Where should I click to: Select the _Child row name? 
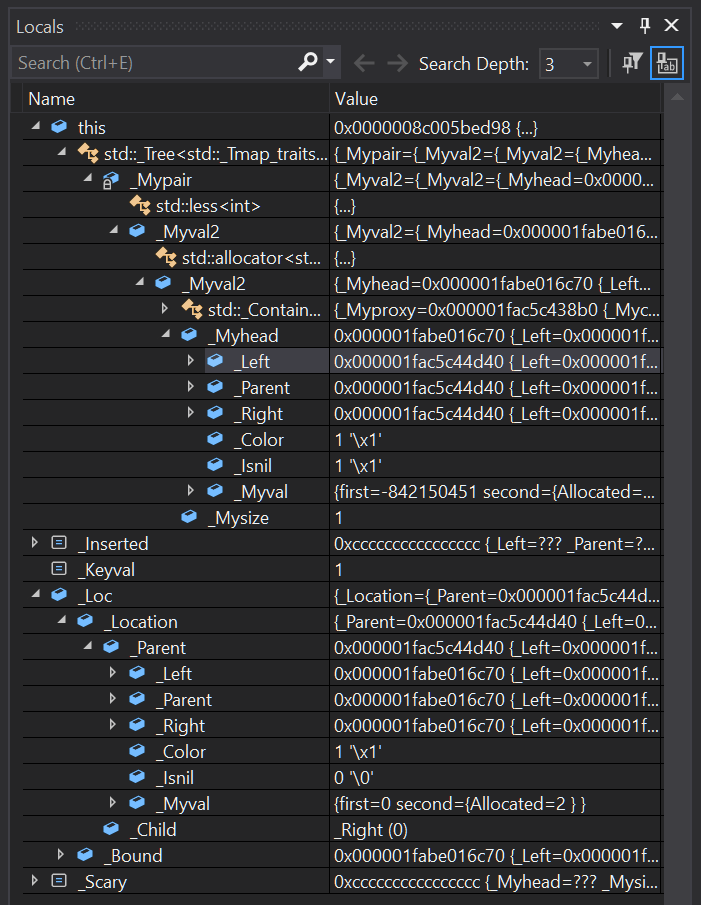coord(153,829)
